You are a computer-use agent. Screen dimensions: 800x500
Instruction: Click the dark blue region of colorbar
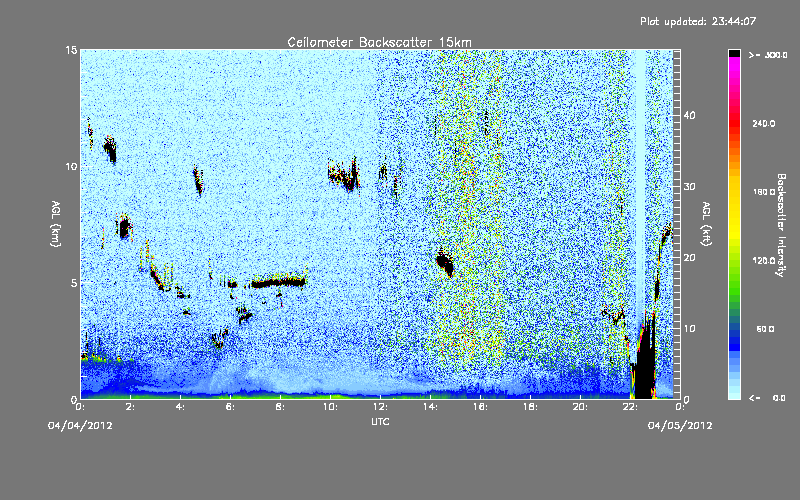[734, 339]
